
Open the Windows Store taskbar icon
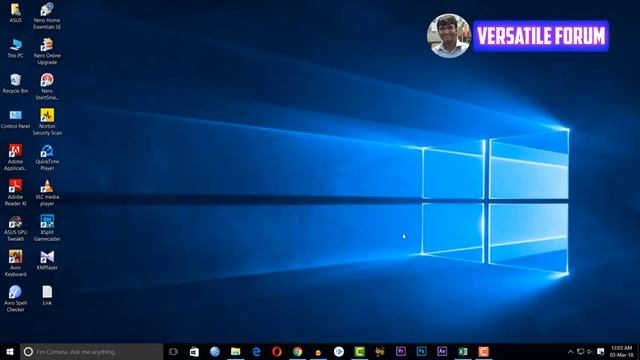point(194,351)
